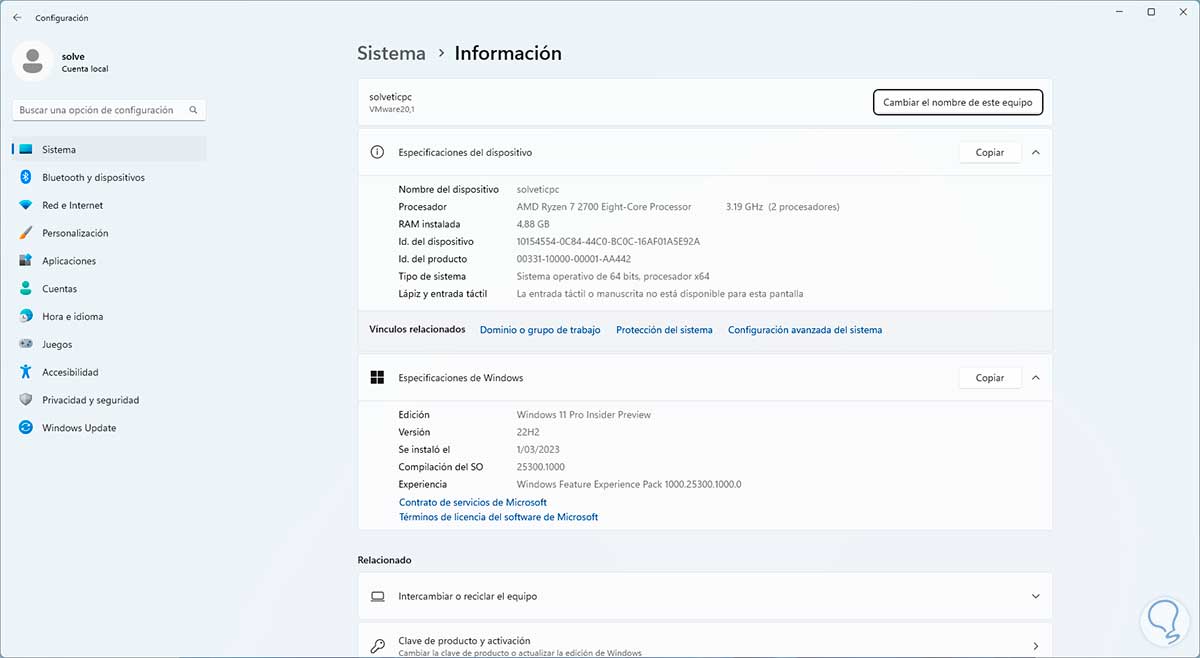The image size is (1200, 658).
Task: Select the 3.19 GHz processor speed
Action: click(x=745, y=207)
